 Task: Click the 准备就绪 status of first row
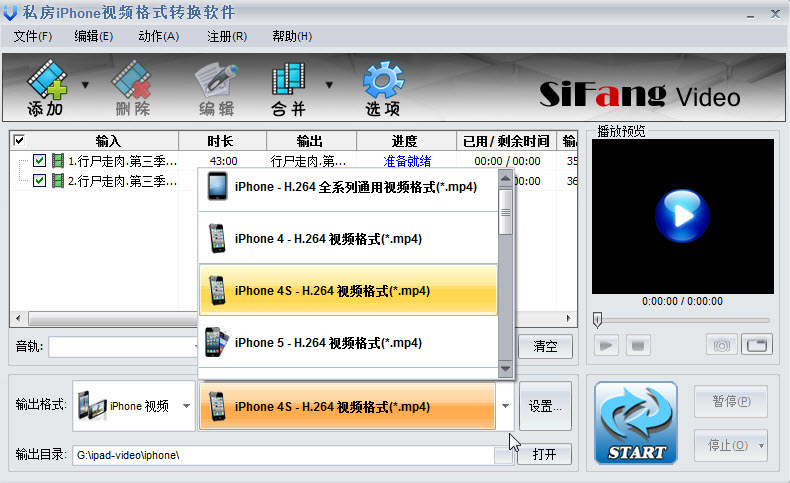(407, 161)
